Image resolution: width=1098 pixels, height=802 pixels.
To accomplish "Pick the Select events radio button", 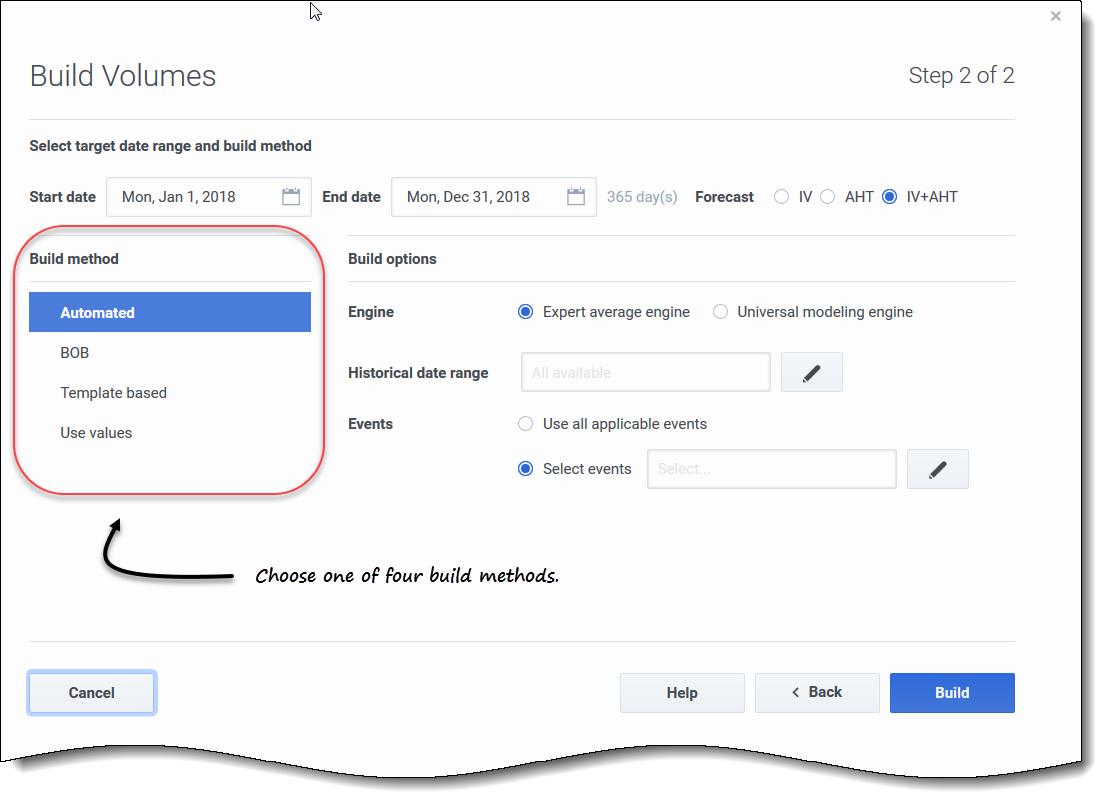I will 526,469.
